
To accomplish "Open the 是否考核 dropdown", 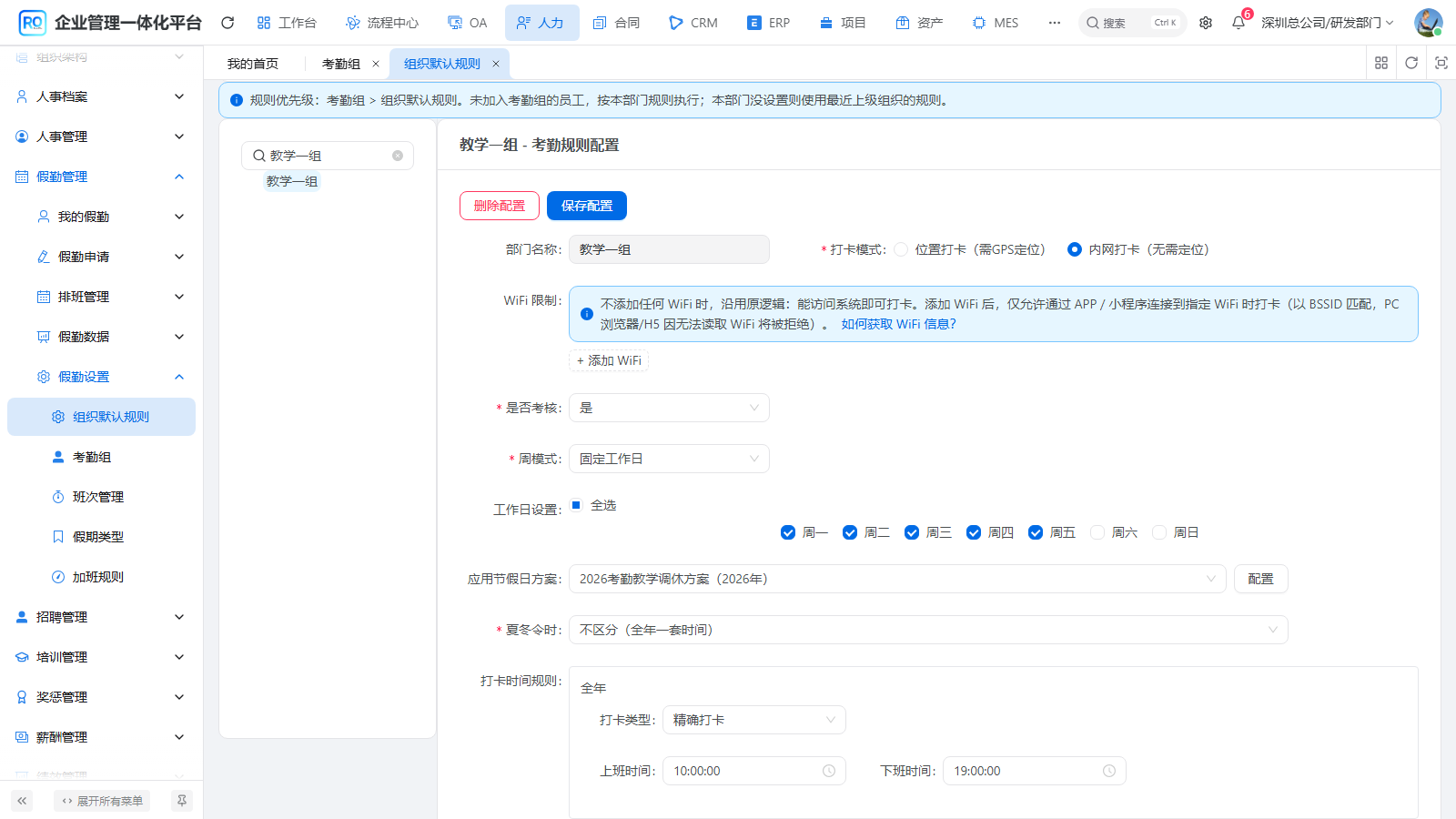I will [x=669, y=408].
